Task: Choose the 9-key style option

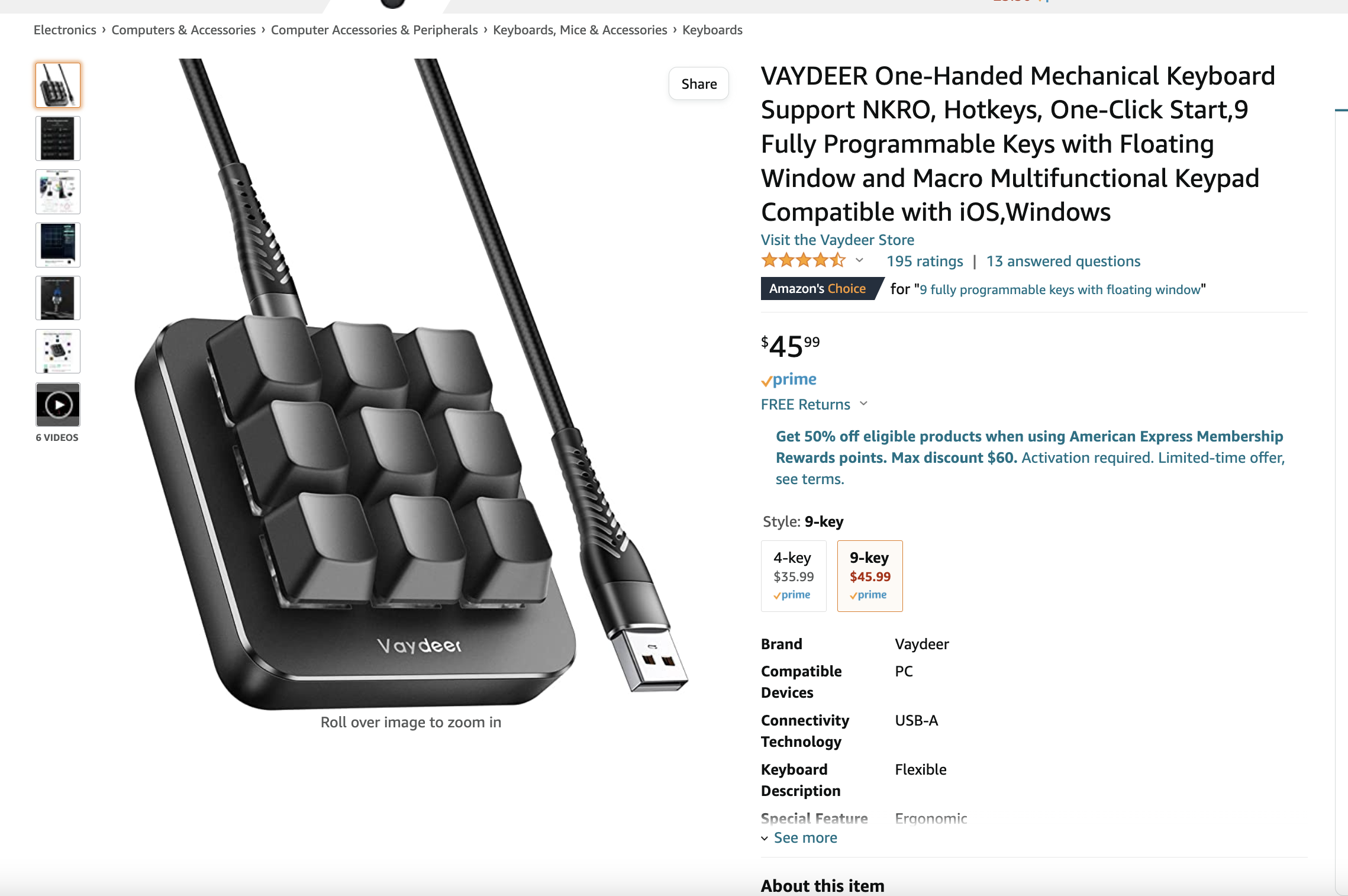Action: coord(870,576)
